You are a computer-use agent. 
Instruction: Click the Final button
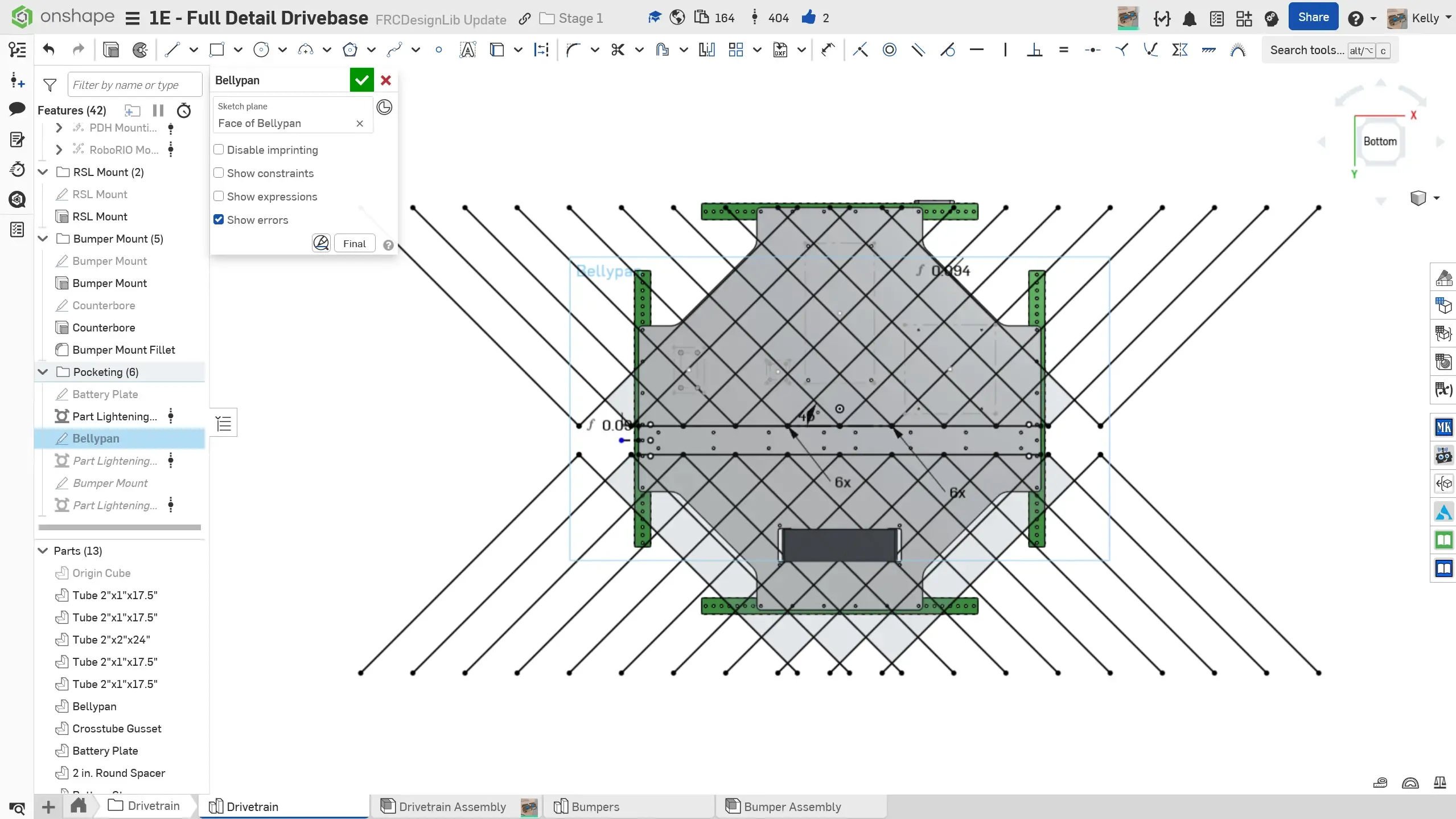[354, 244]
